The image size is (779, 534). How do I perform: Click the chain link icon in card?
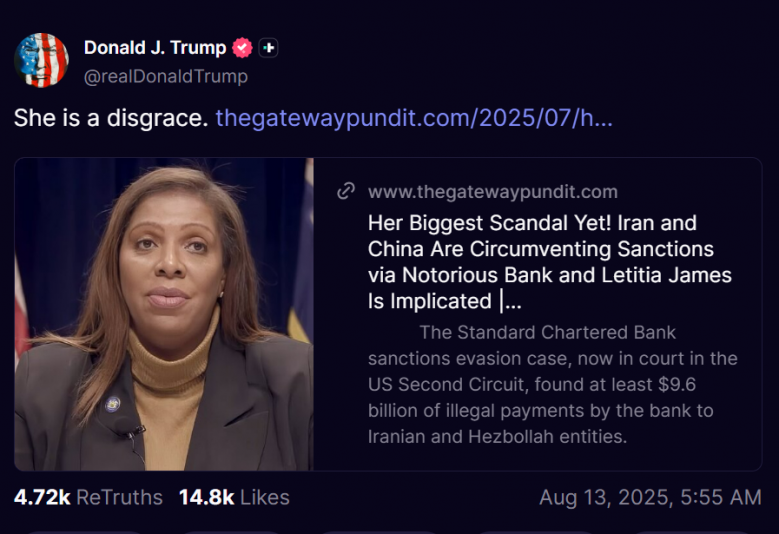tap(346, 191)
